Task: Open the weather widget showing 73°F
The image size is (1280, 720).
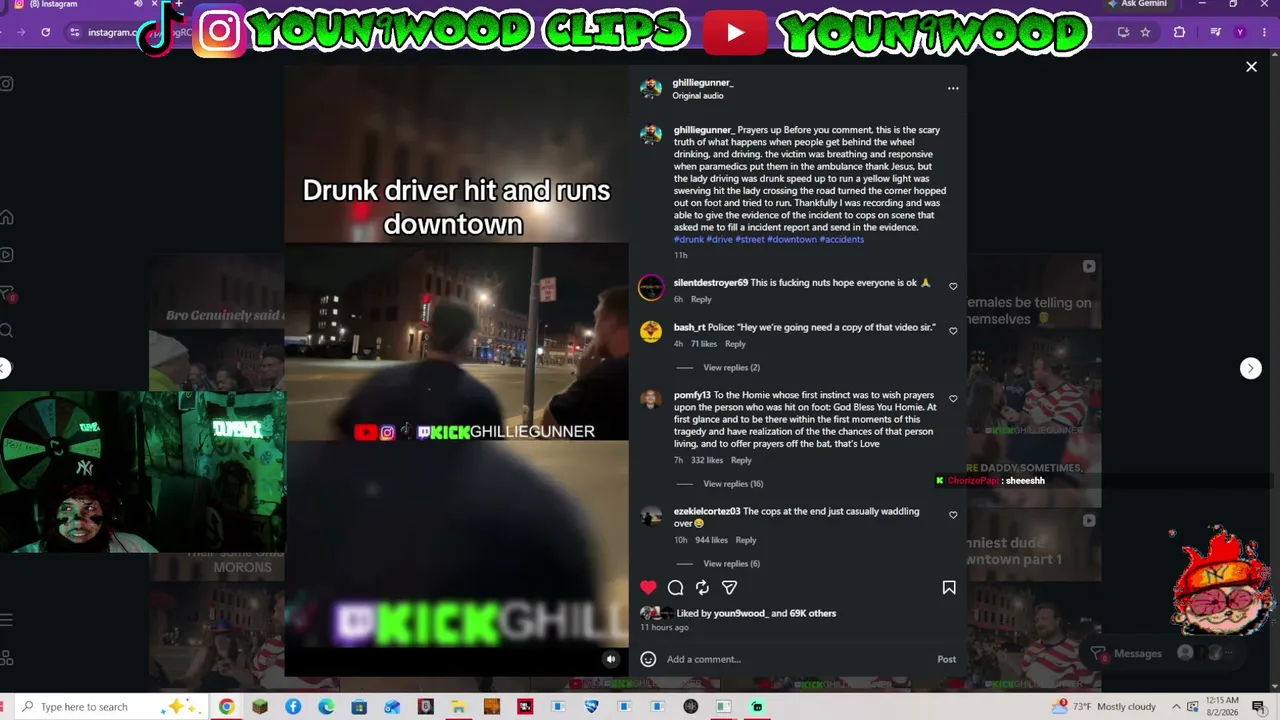Action: coord(1104,707)
